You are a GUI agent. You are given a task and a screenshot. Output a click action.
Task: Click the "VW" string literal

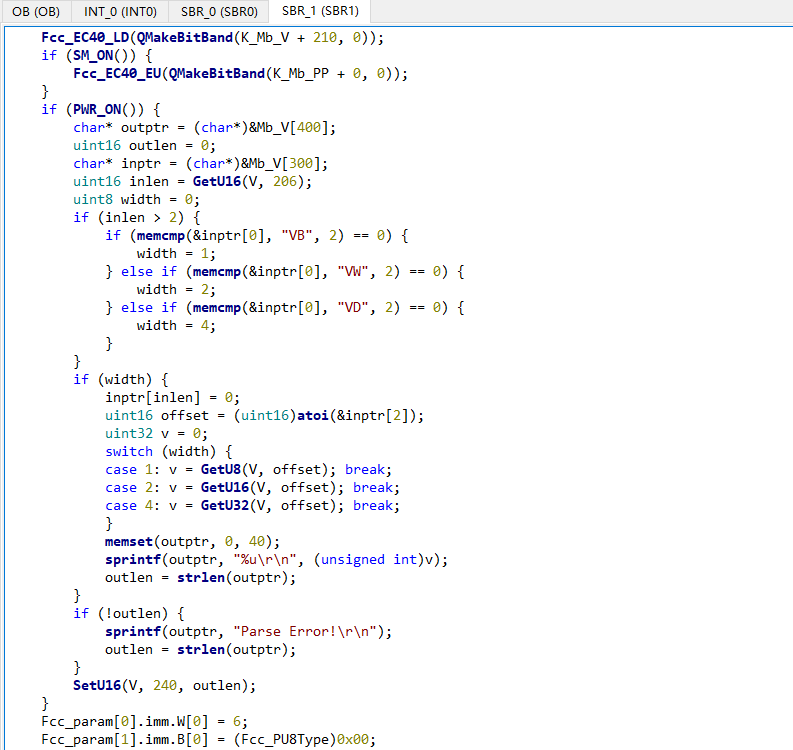352,272
